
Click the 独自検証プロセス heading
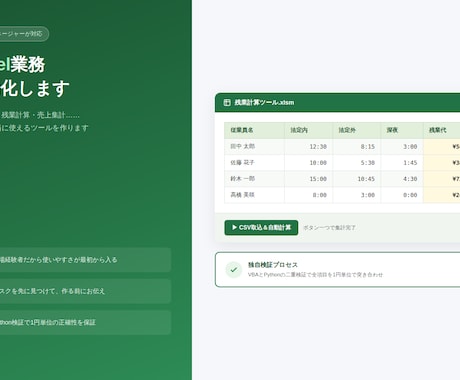pos(273,265)
